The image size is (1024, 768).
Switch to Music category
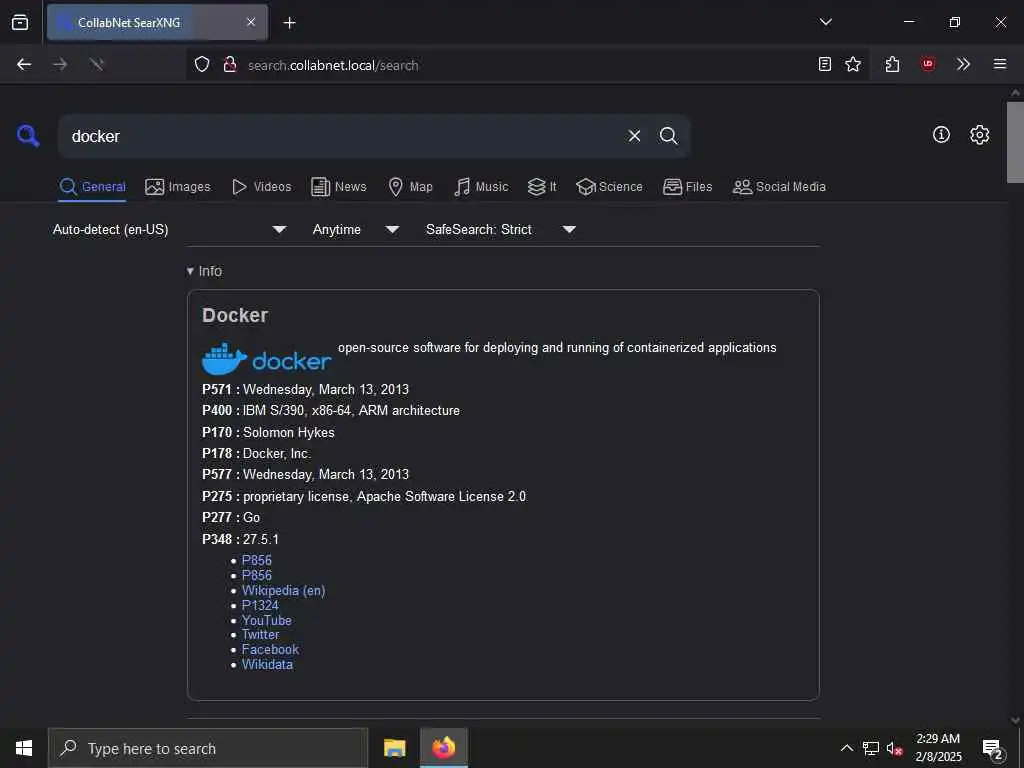click(481, 187)
